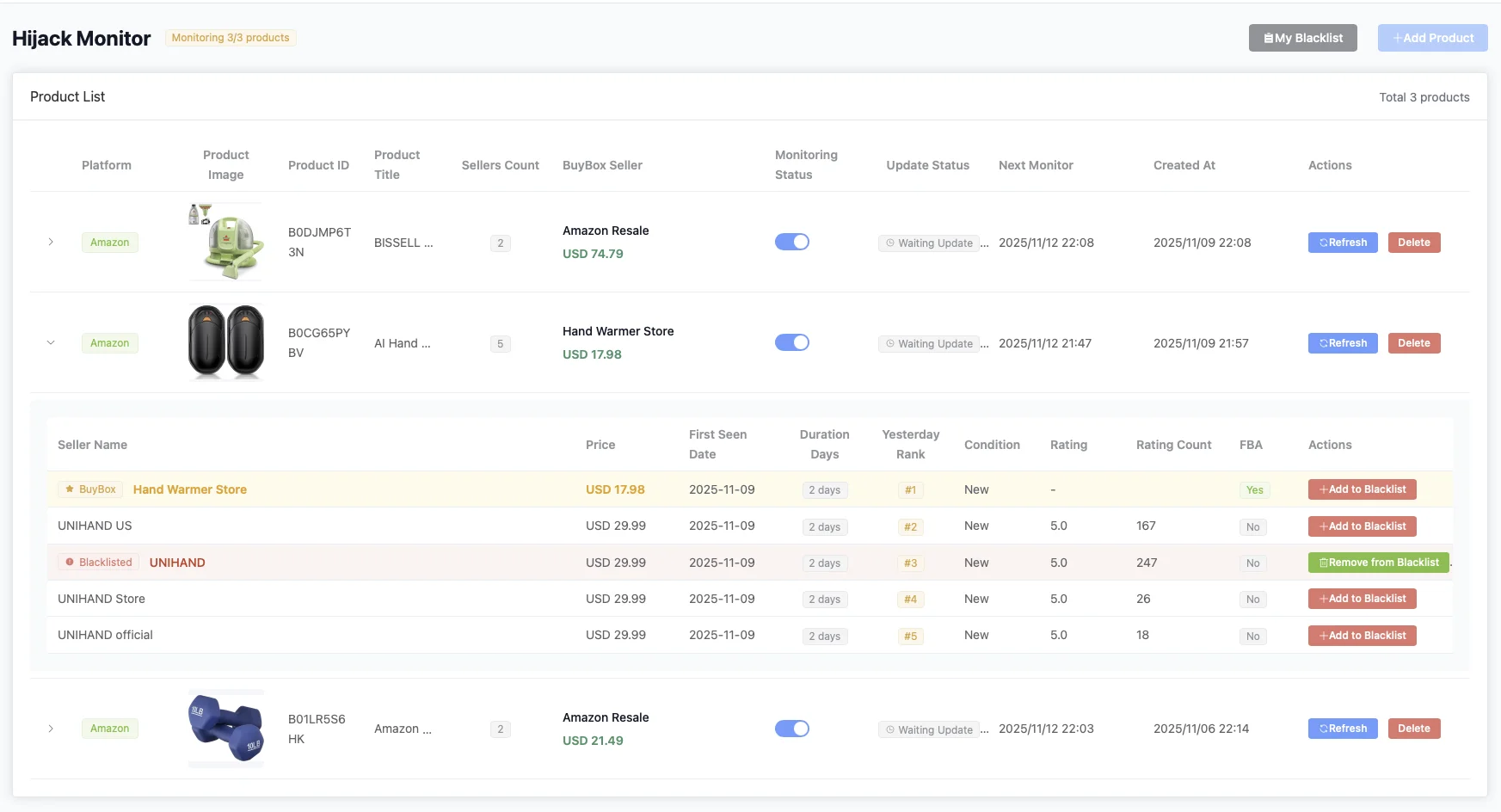Add UNIHAND US to blacklist
The image size is (1501, 812).
1362,526
